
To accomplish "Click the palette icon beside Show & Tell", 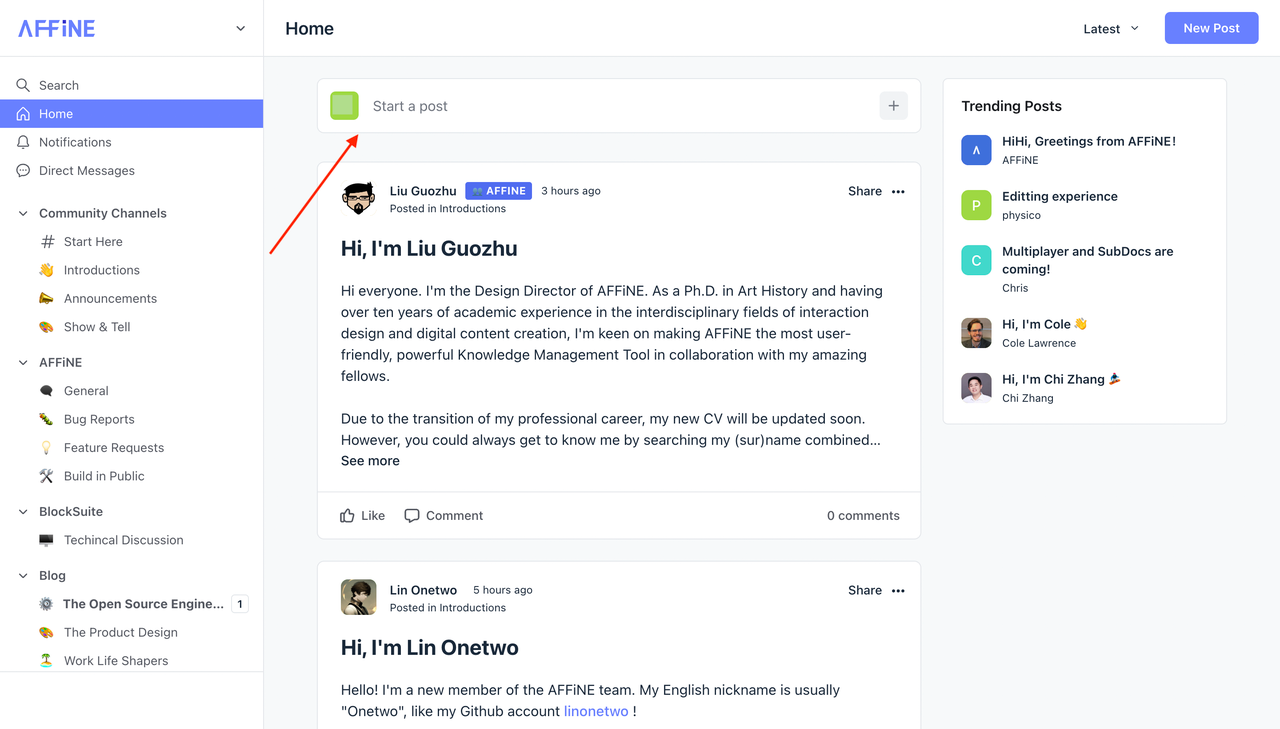I will 46,327.
